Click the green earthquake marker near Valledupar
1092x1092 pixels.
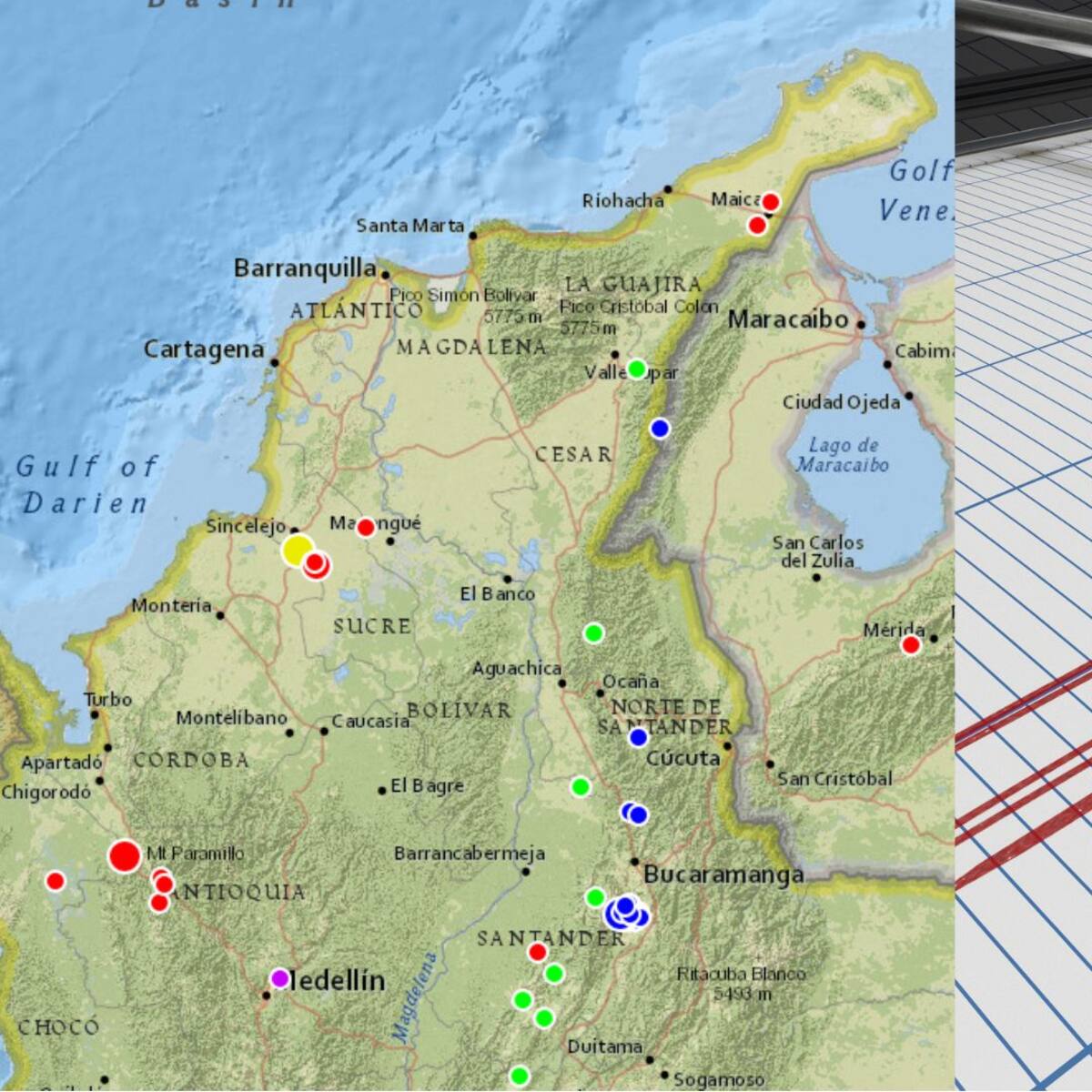coord(635,369)
